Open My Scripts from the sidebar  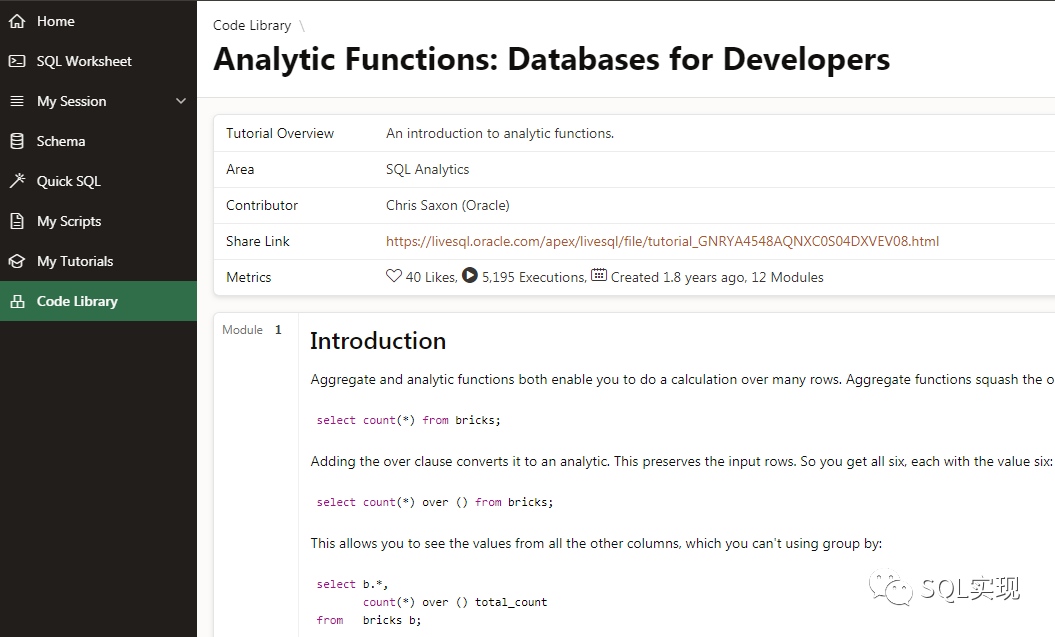pos(98,221)
